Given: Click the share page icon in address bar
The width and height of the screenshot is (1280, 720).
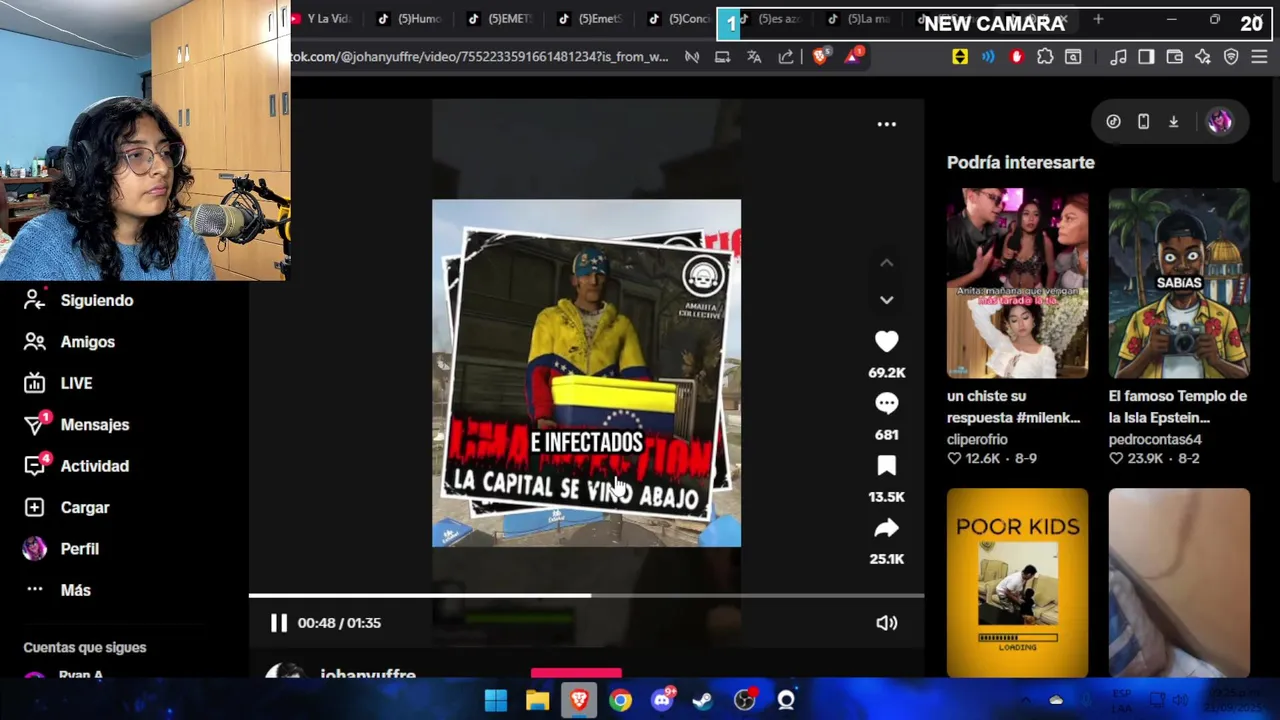Looking at the screenshot, I should [x=786, y=57].
